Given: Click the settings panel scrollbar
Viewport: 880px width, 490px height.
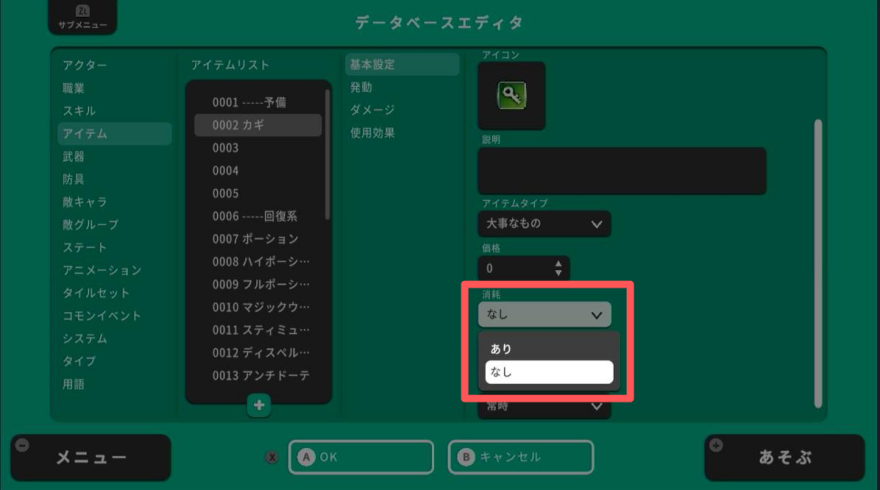Looking at the screenshot, I should click(818, 263).
